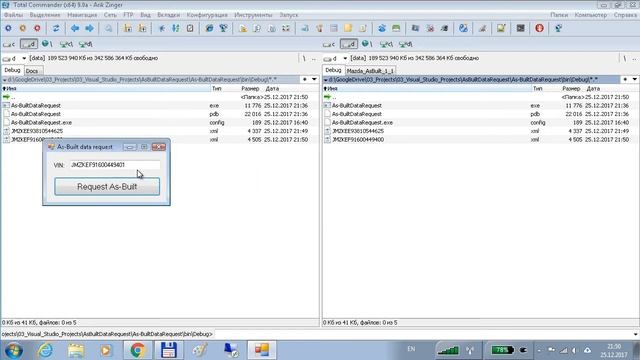Select drive c in left drive bar

[x=9, y=44]
